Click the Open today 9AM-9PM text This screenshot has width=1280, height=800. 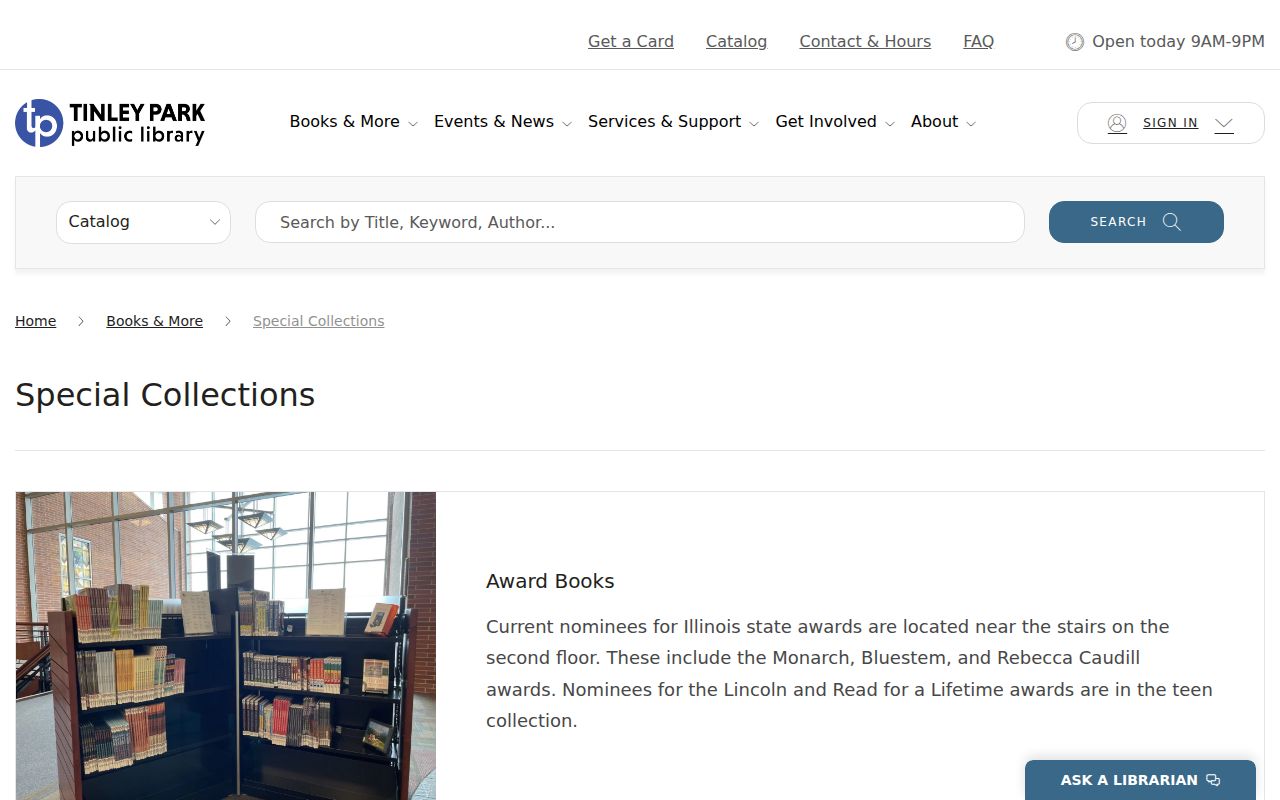1179,42
